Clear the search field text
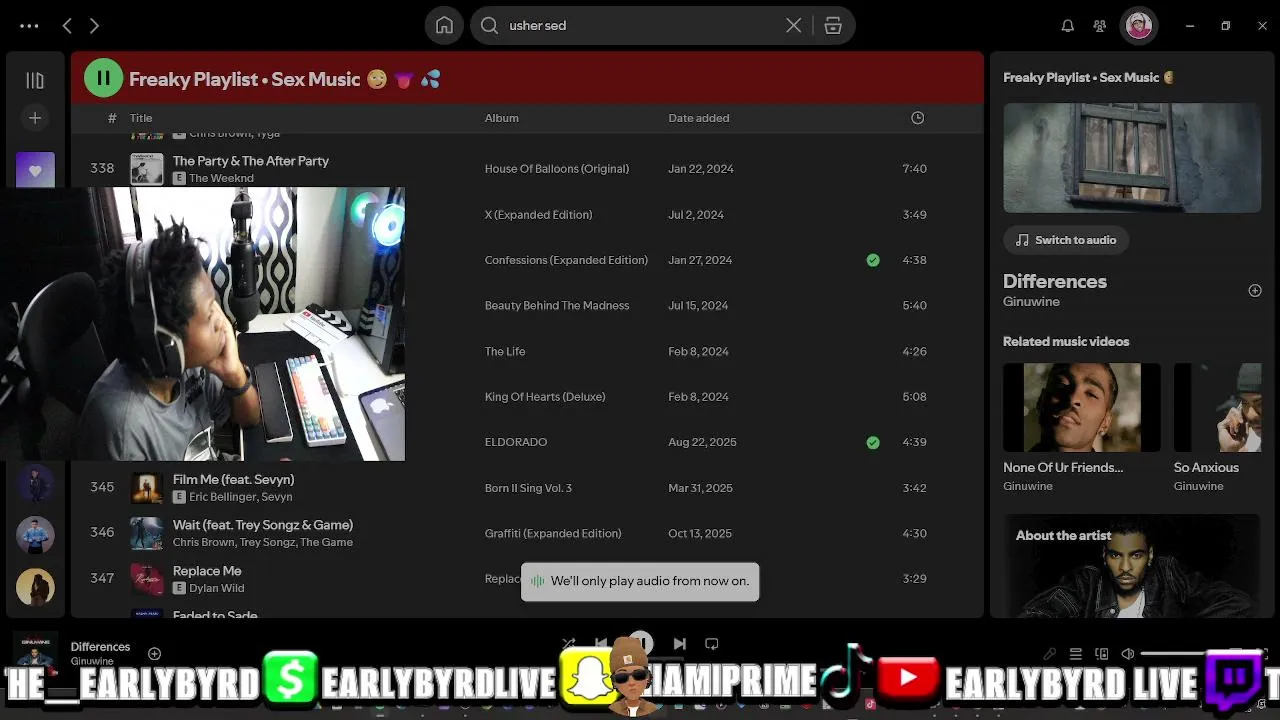Viewport: 1280px width, 720px height. click(793, 26)
